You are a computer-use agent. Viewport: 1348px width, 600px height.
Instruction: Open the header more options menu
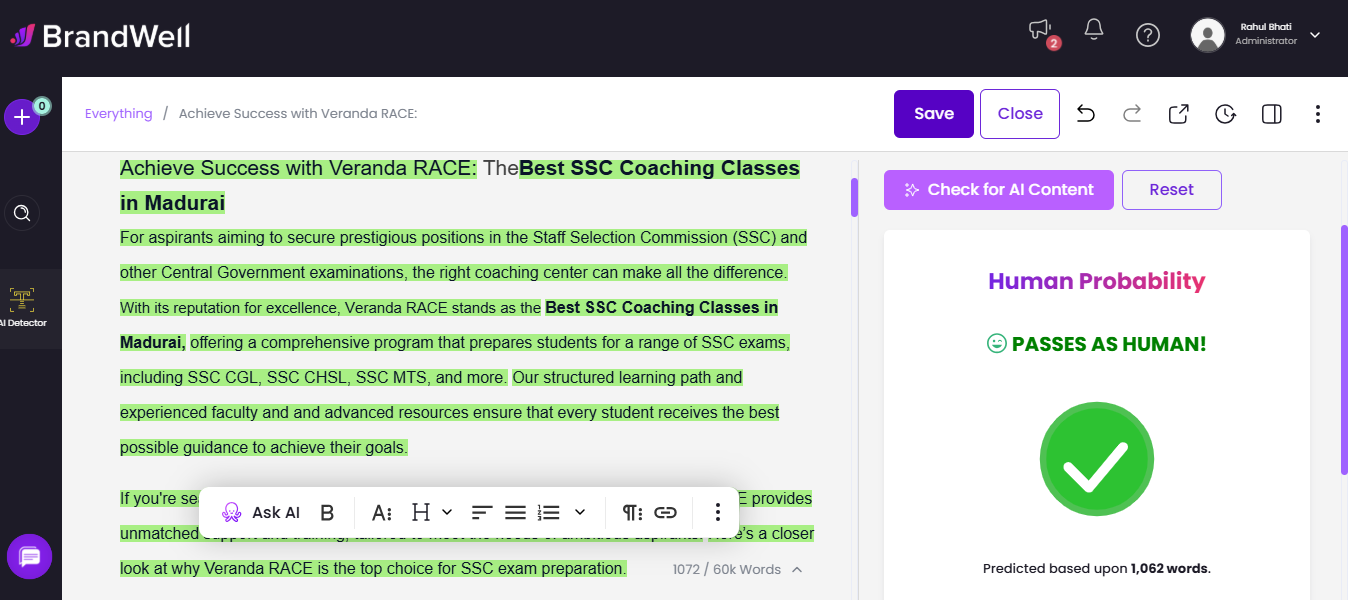click(1318, 114)
